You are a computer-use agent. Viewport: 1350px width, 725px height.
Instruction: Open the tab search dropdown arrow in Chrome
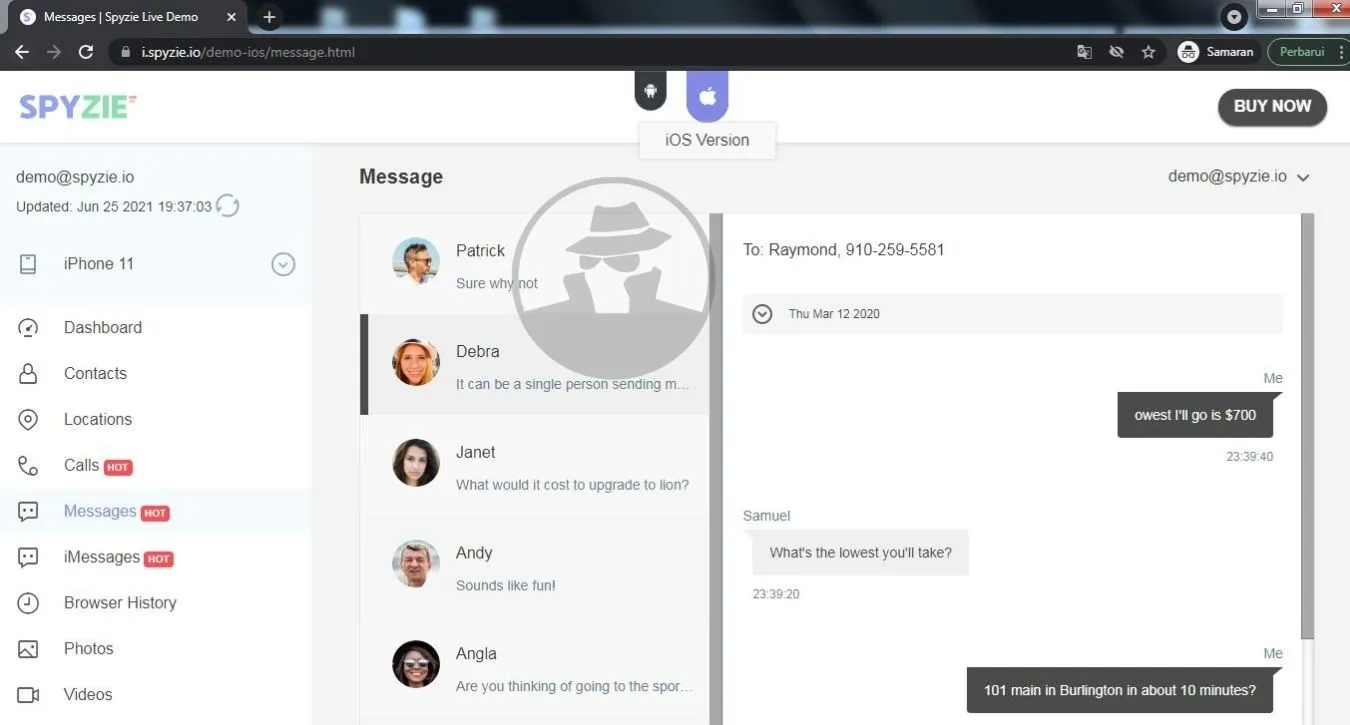1235,17
